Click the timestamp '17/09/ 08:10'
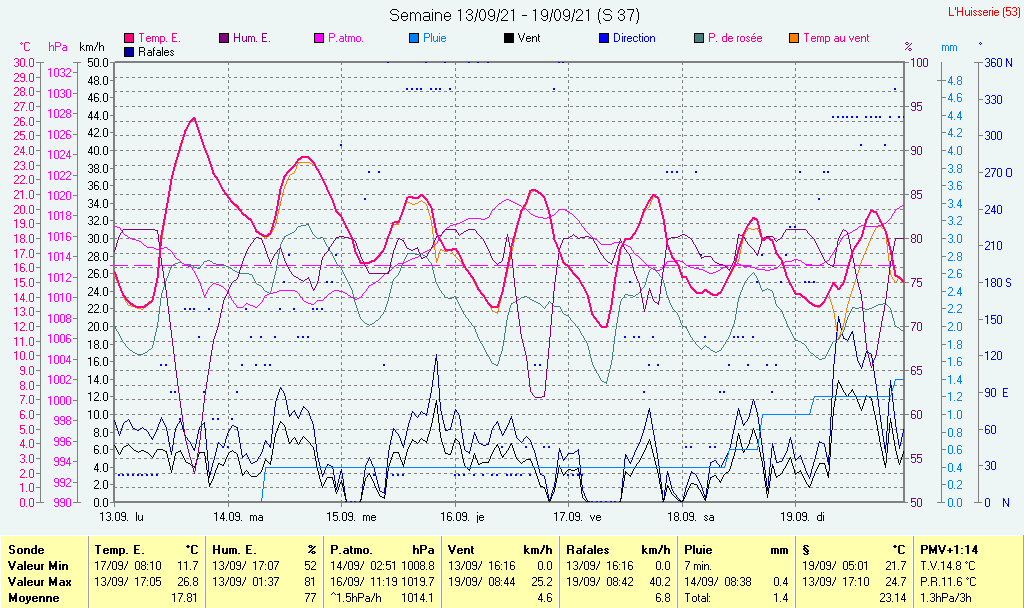The width and height of the screenshot is (1024, 608). coord(128,566)
